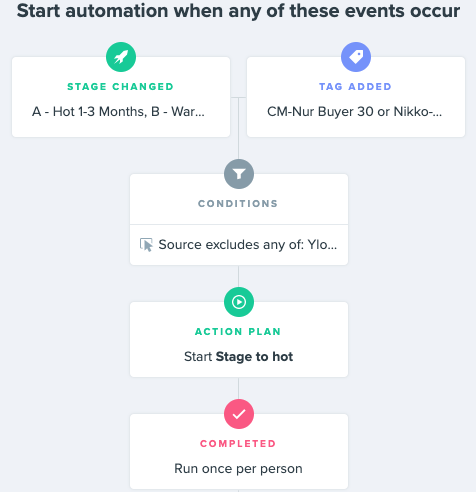Edit the Source excludes any of condition

click(239, 245)
